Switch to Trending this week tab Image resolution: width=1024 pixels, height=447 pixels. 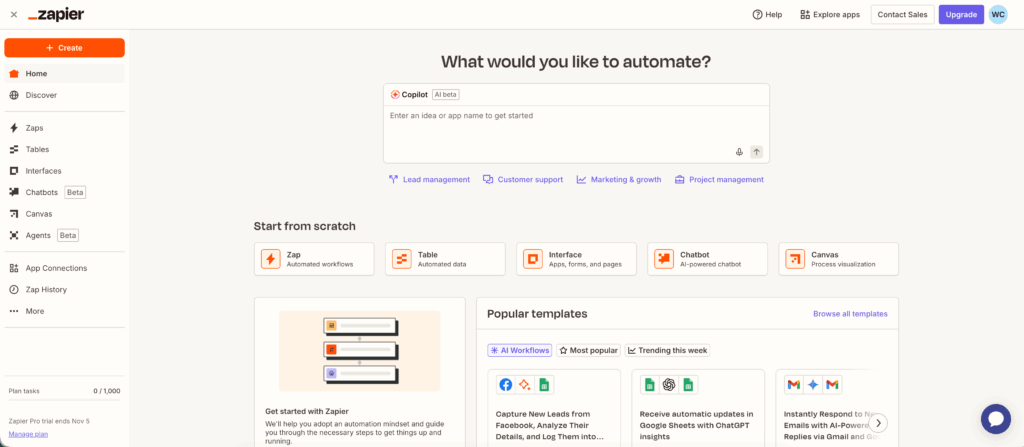coord(666,350)
